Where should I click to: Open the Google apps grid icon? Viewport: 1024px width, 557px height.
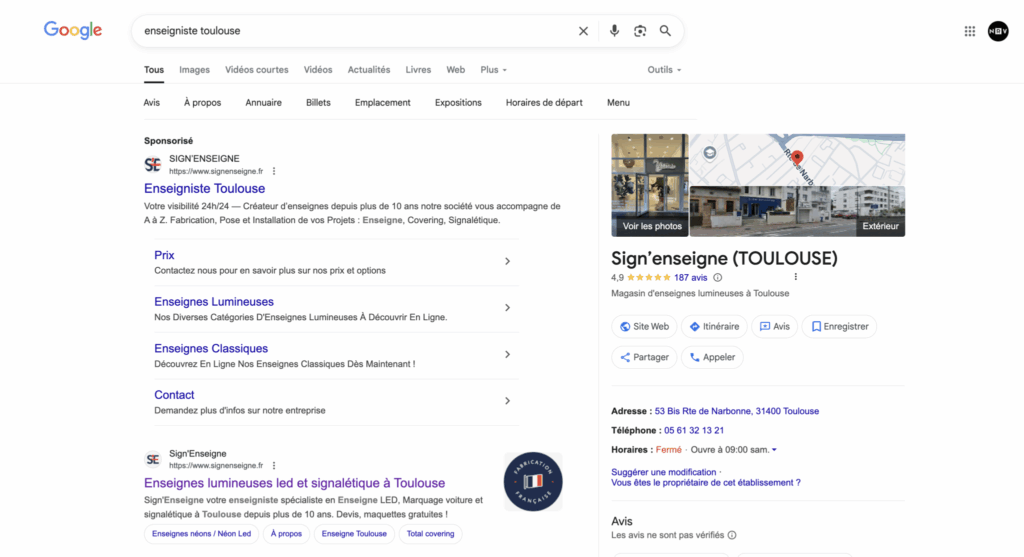click(970, 31)
